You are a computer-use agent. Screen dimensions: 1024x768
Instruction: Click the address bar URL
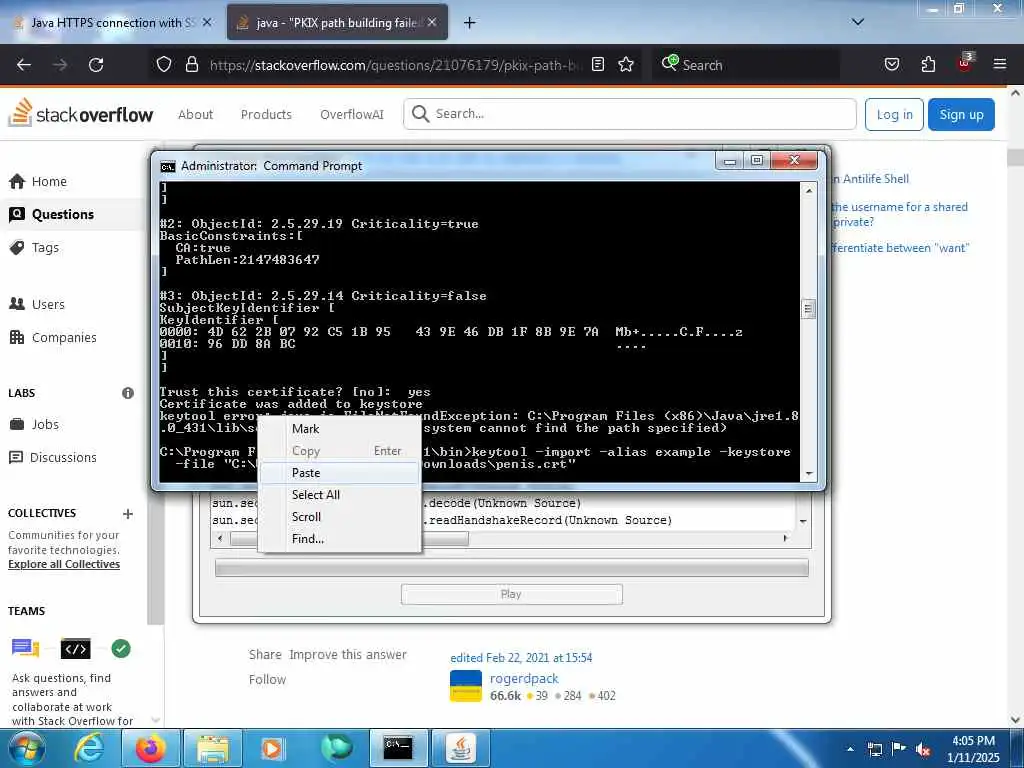tap(395, 65)
